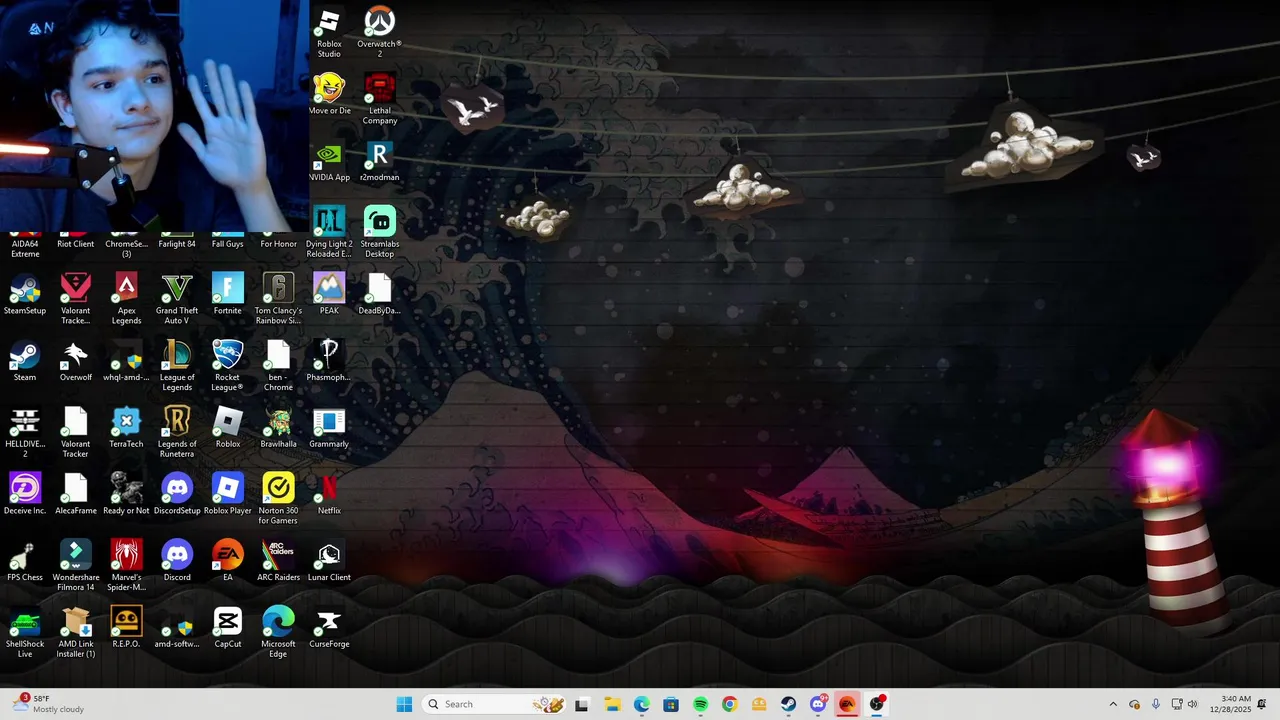Open the weather widget showing 58°F
Viewport: 1280px width, 720px height.
[x=50, y=704]
